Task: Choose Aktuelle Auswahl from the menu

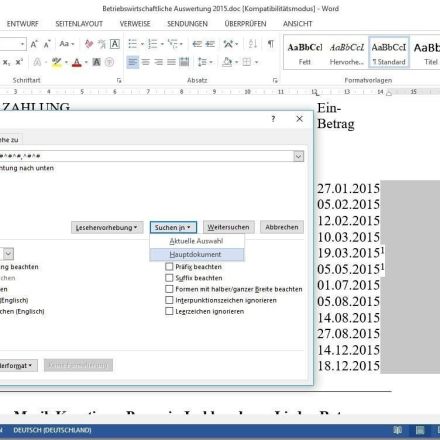Action: coord(197,241)
